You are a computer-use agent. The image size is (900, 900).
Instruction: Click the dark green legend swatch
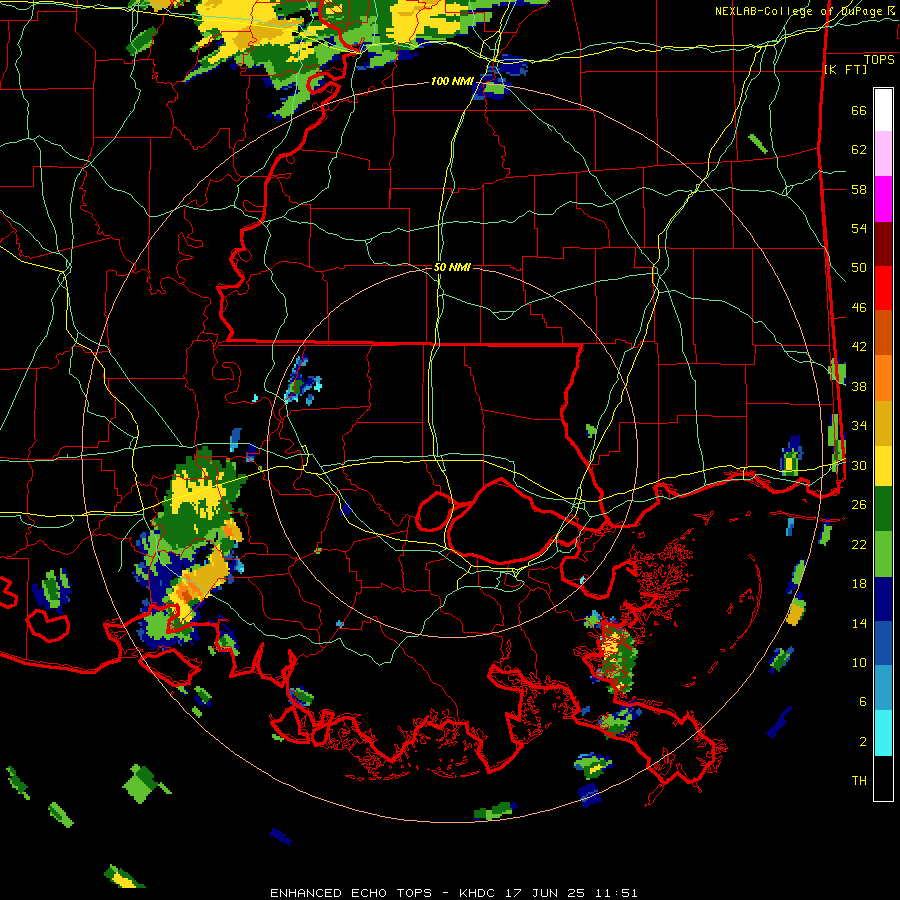883,509
